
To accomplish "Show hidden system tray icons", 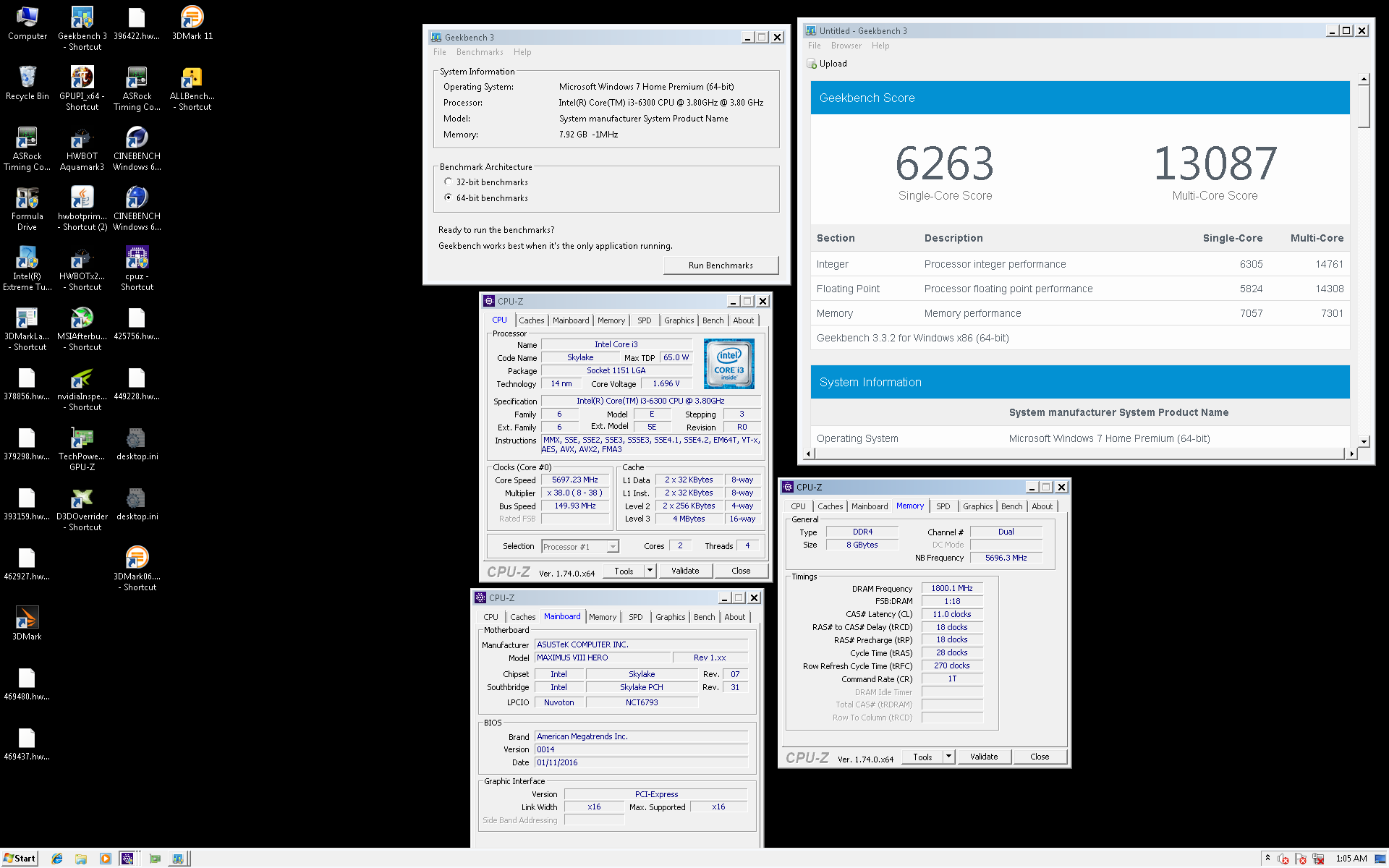I will (1267, 859).
